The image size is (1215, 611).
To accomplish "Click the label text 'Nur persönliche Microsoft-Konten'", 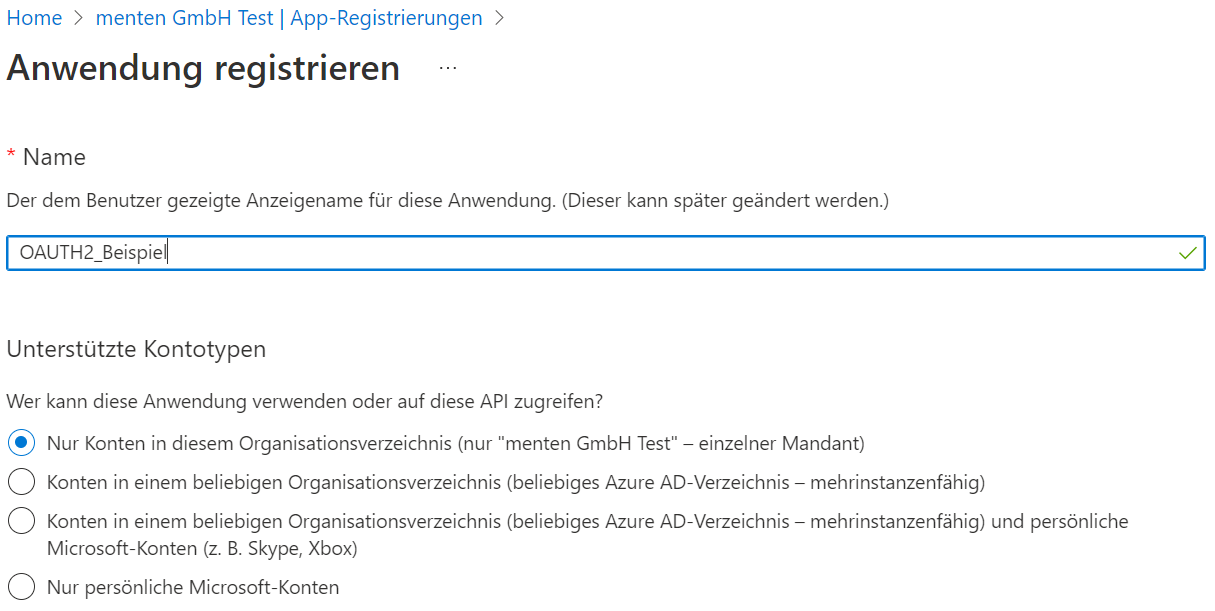I will tap(193, 588).
